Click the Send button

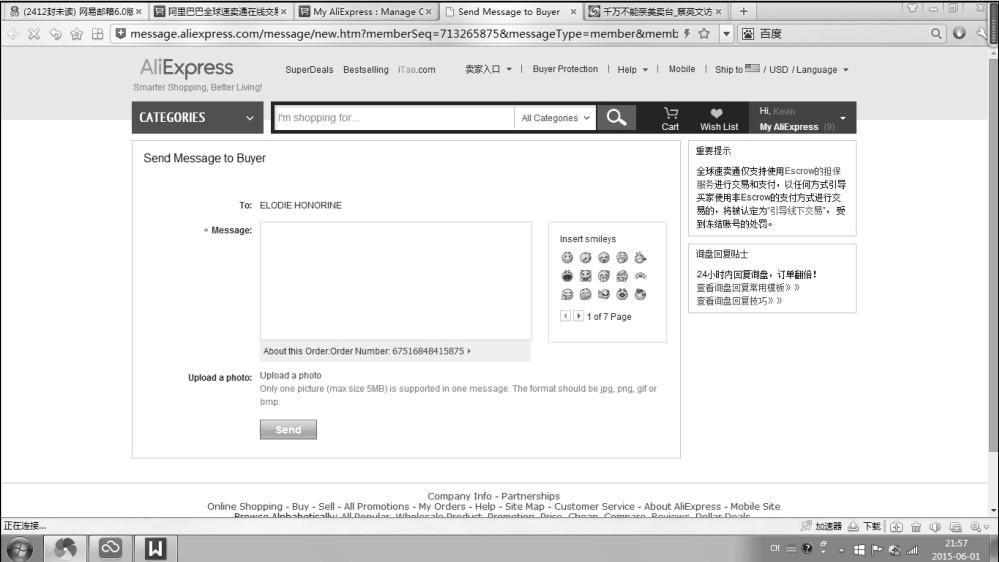click(x=288, y=429)
